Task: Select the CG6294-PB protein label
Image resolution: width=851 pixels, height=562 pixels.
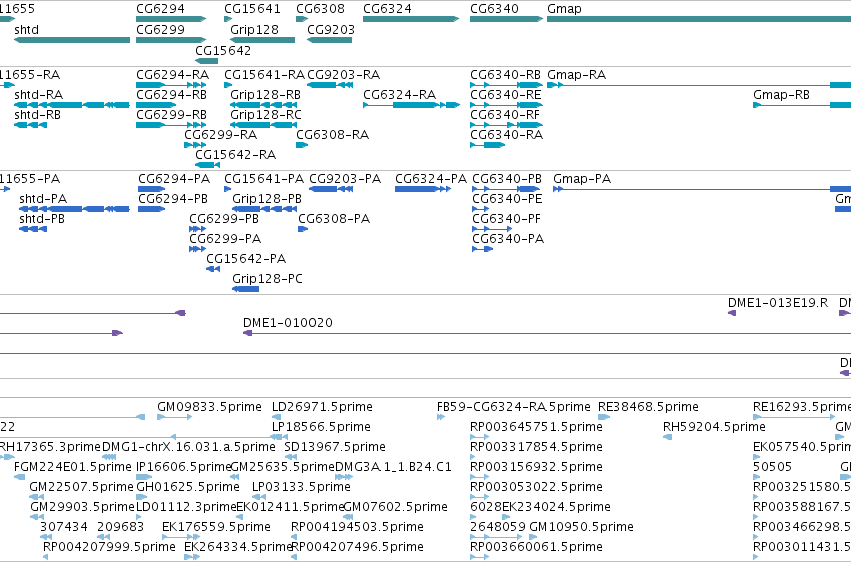Action: pos(173,199)
